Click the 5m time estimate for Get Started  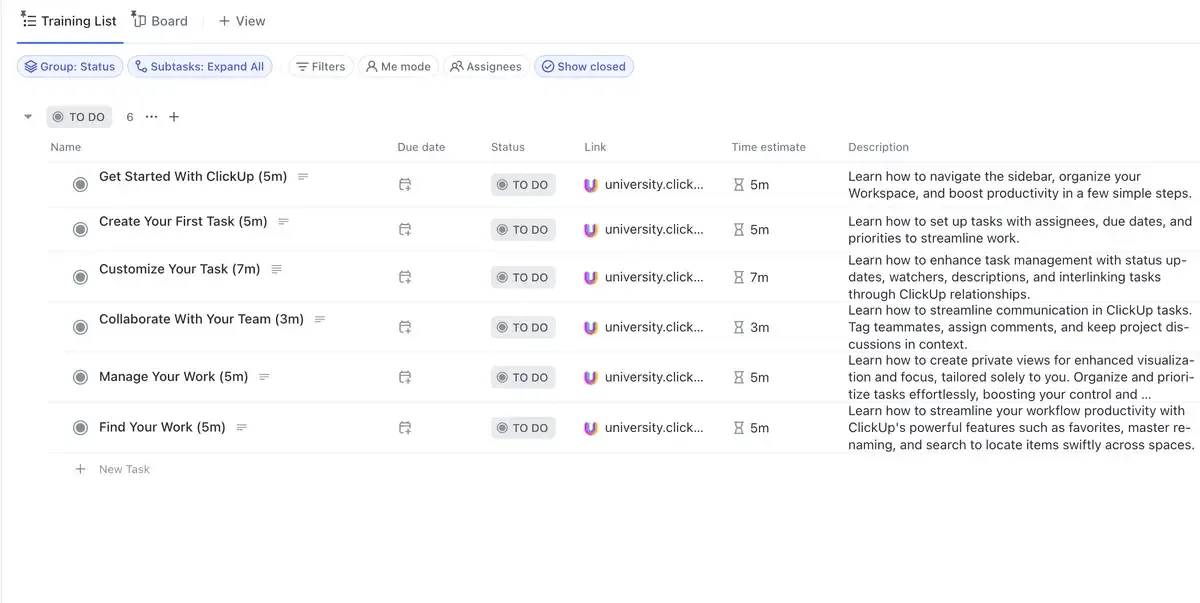click(x=751, y=185)
